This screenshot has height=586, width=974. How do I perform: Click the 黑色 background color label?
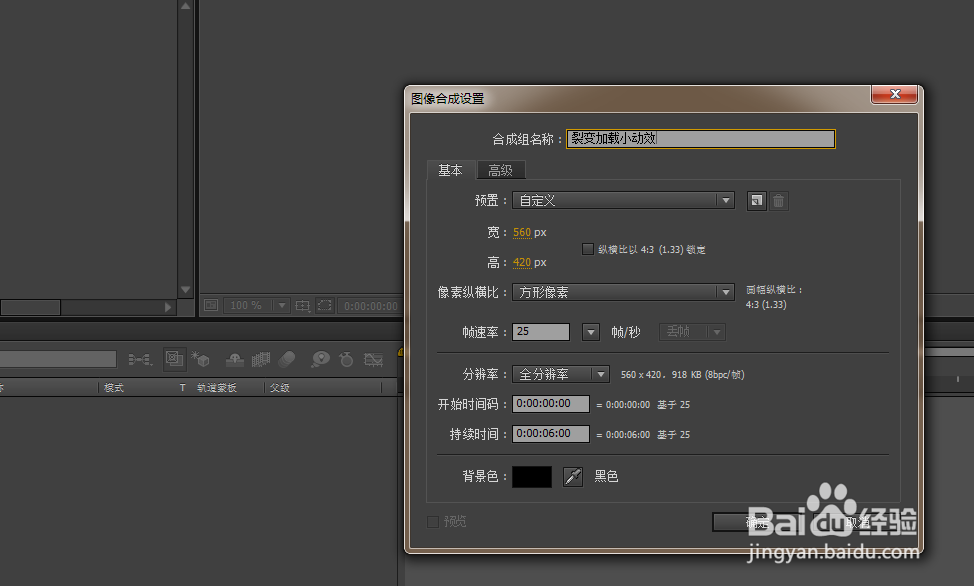click(x=606, y=477)
